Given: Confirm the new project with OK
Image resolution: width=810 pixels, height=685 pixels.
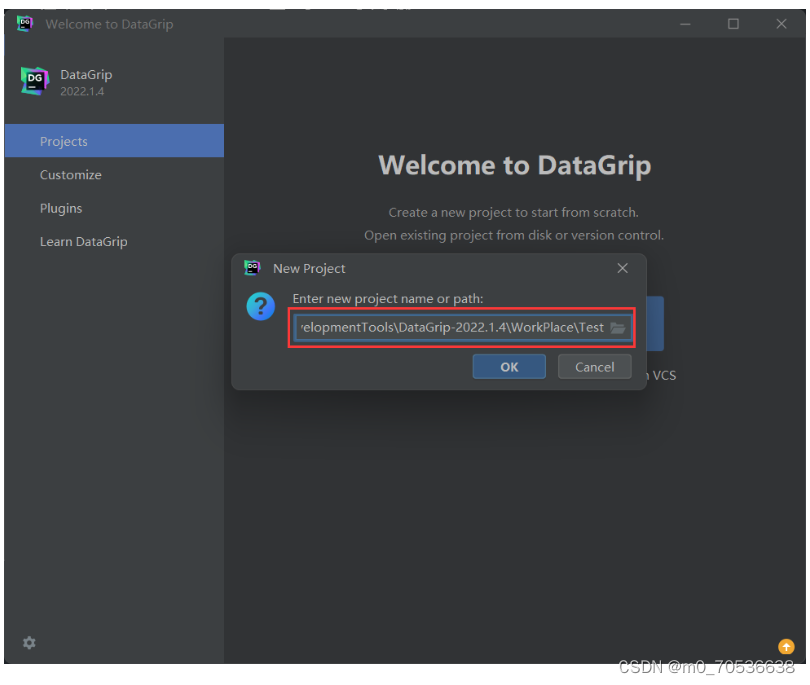Looking at the screenshot, I should pyautogui.click(x=509, y=367).
